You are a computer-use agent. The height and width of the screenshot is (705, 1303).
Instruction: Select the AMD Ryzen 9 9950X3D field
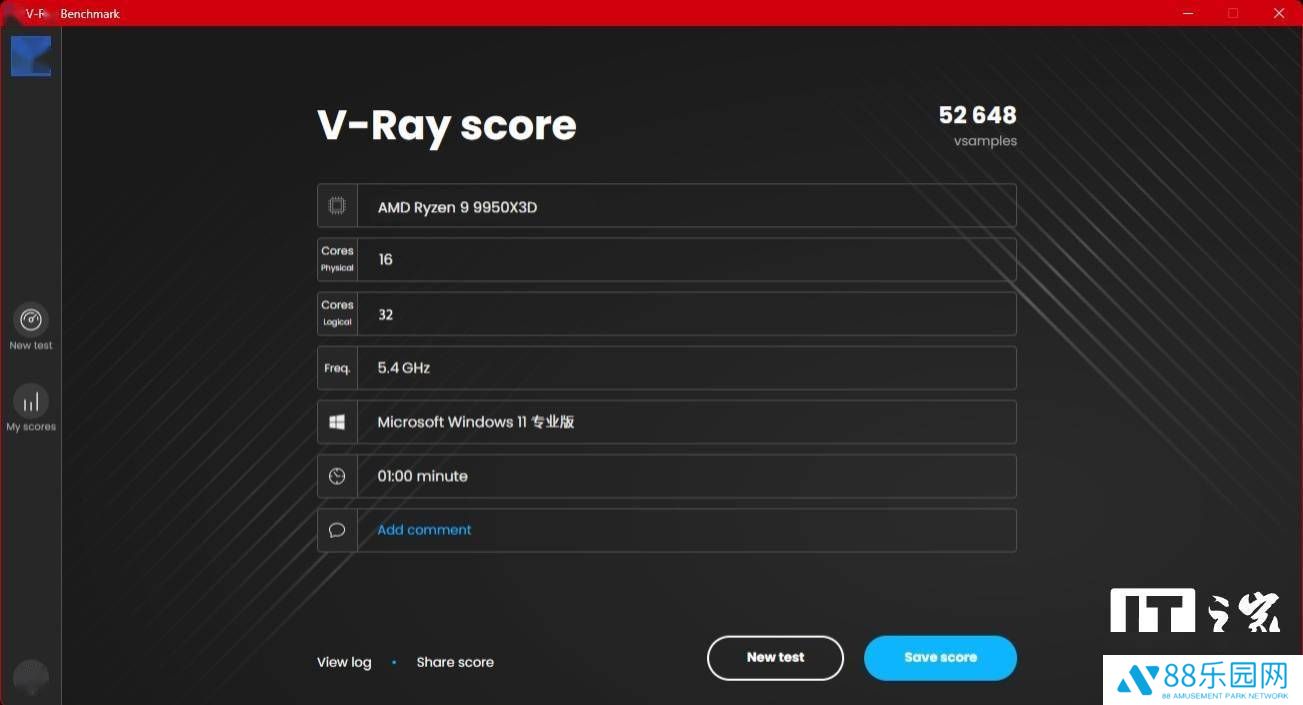[x=685, y=206]
